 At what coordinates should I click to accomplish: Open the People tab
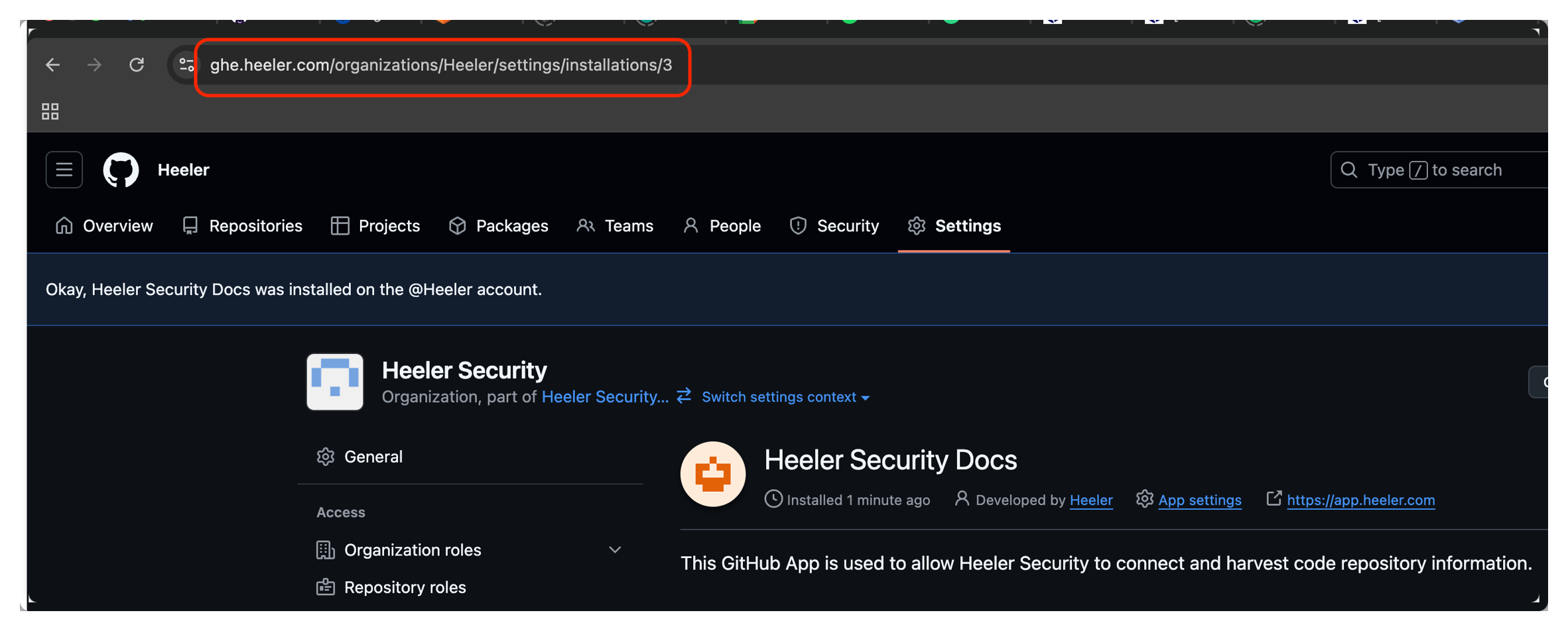click(x=722, y=226)
